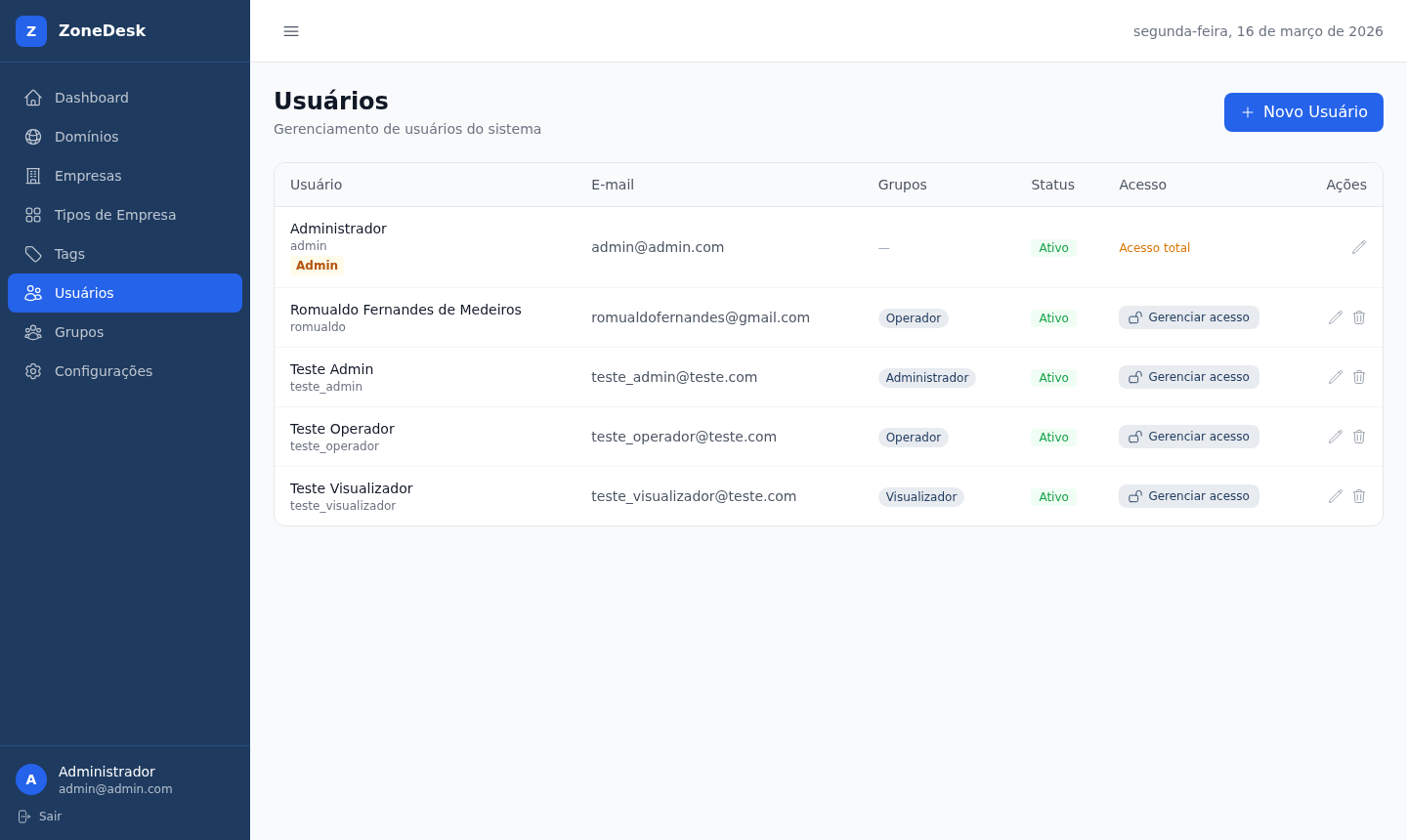Delete the Teste Admin user via trash icon
Screen dimensions: 1407x840
[1359, 377]
